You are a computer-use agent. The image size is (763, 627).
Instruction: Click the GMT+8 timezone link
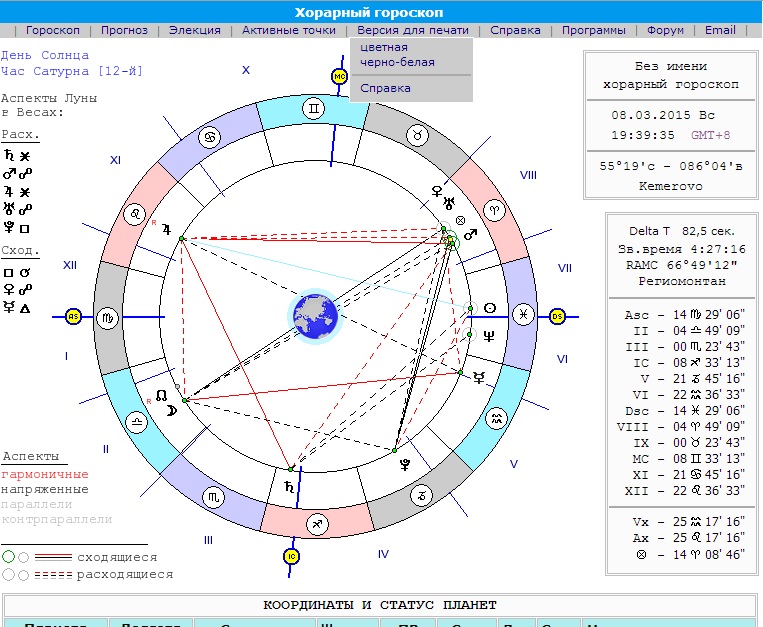(711, 135)
